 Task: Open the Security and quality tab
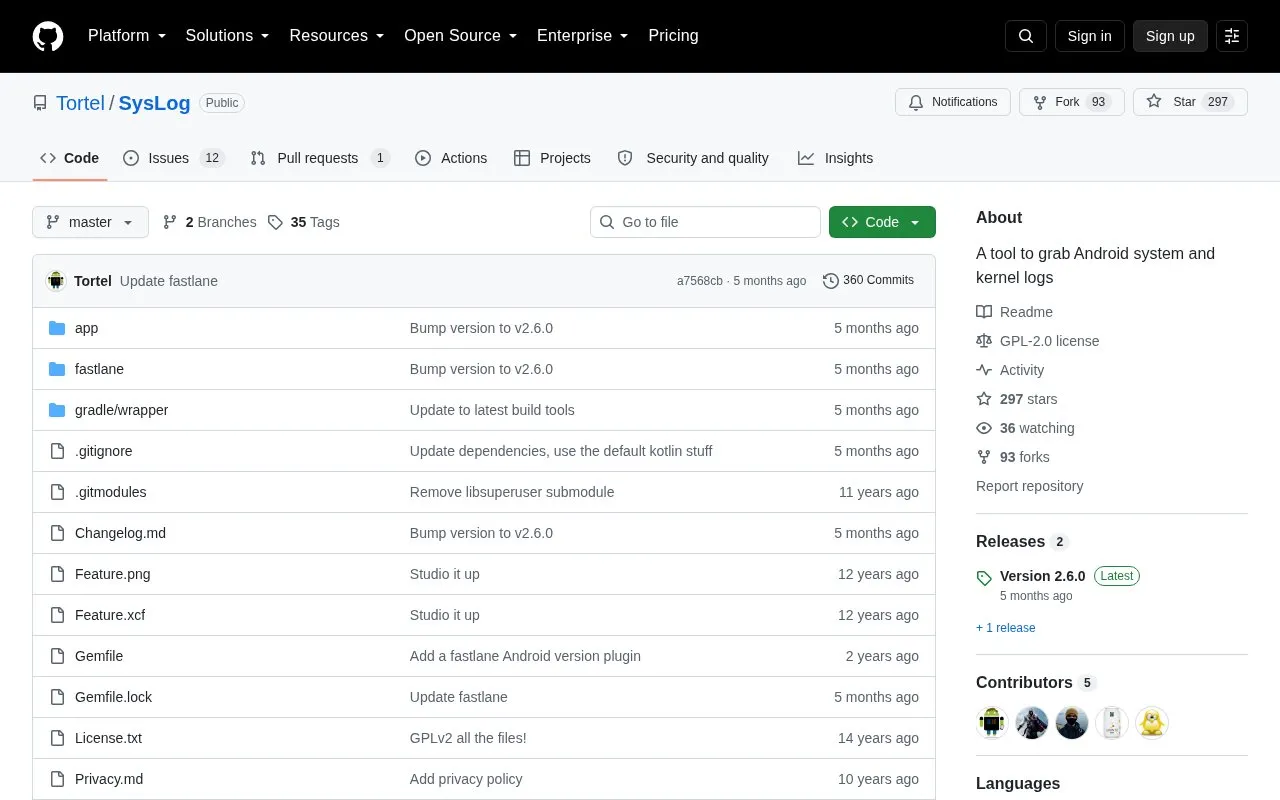point(693,158)
